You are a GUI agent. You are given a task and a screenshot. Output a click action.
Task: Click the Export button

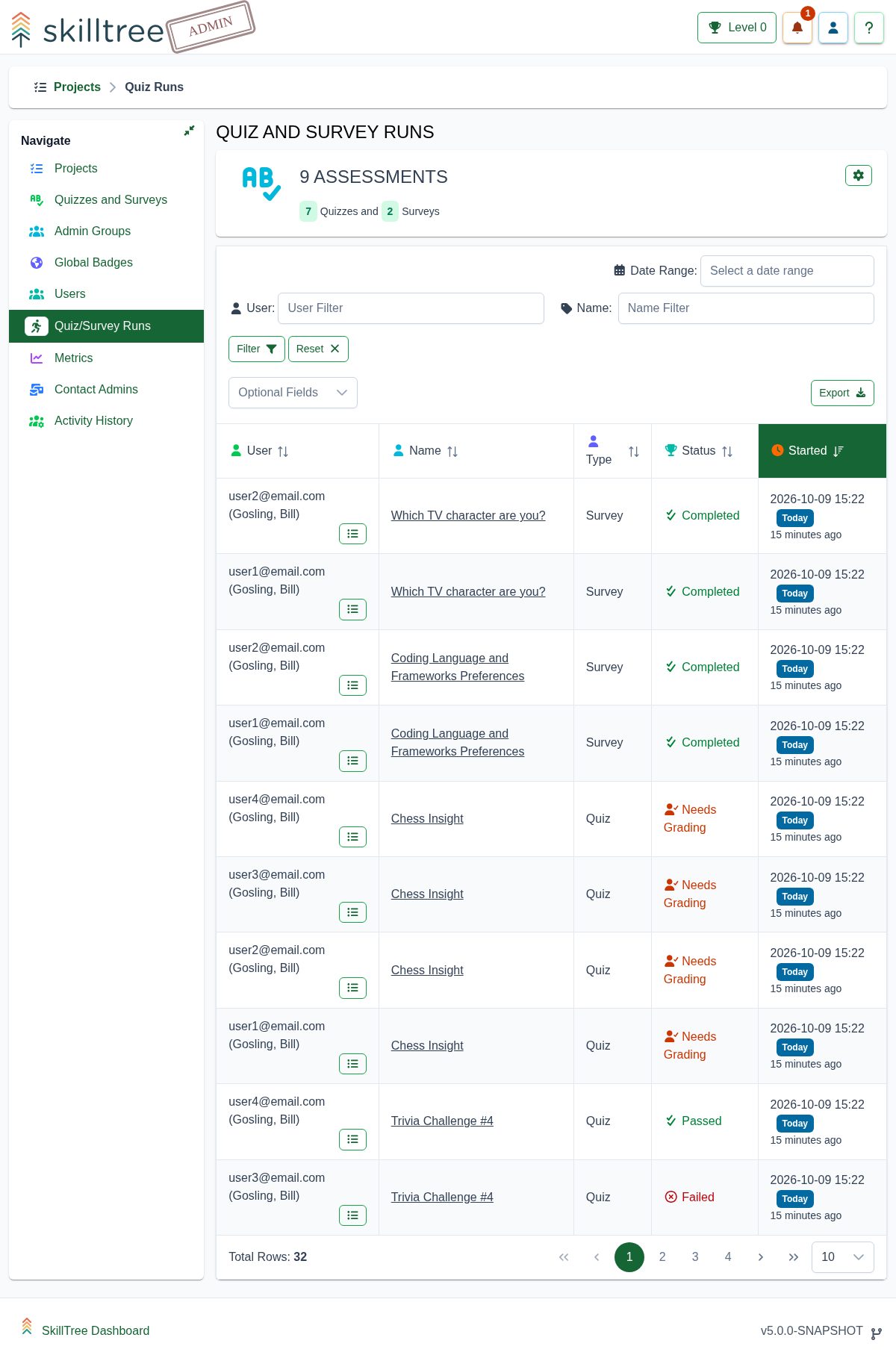pyautogui.click(x=842, y=393)
